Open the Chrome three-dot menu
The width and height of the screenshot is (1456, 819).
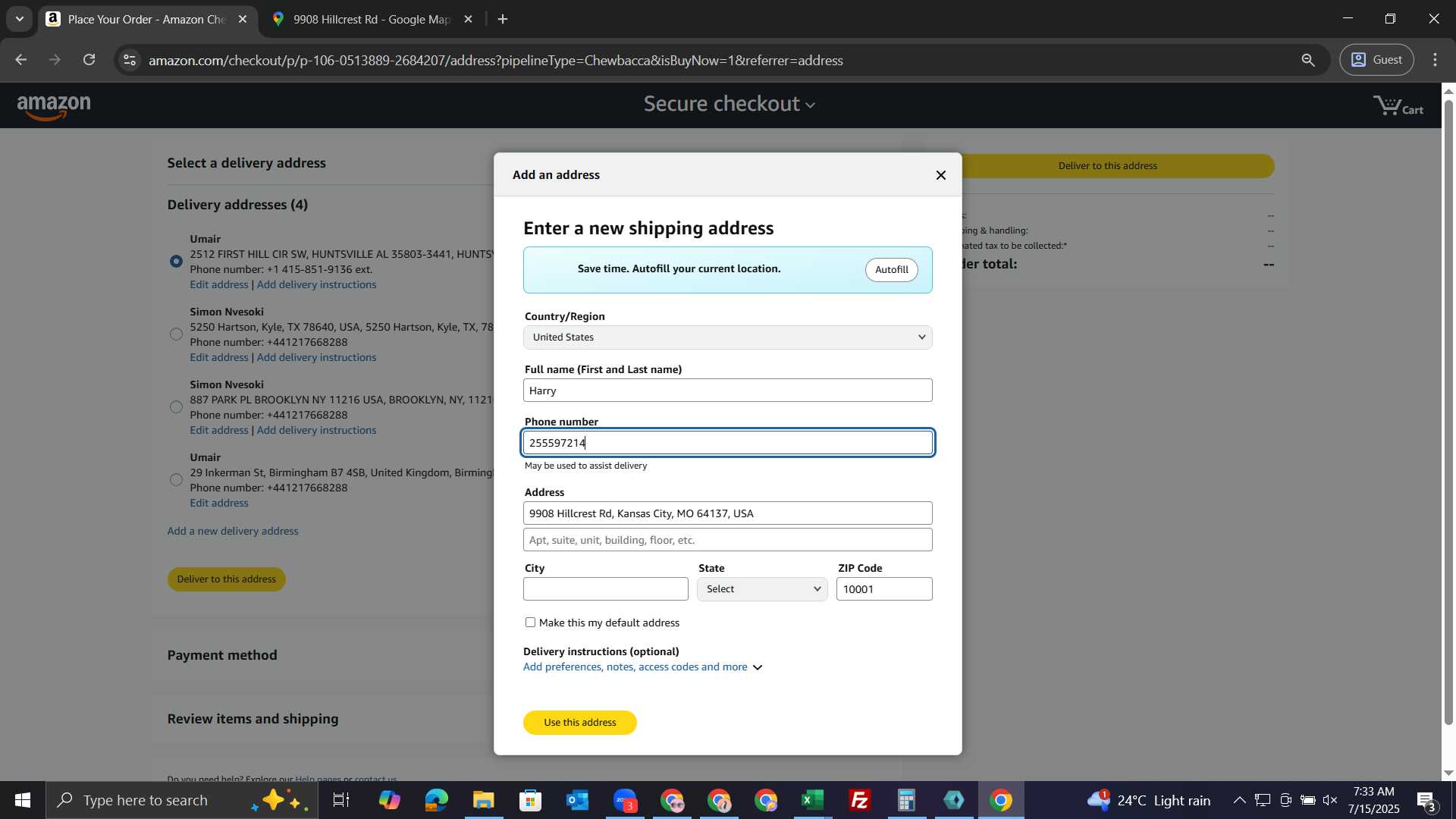tap(1436, 60)
